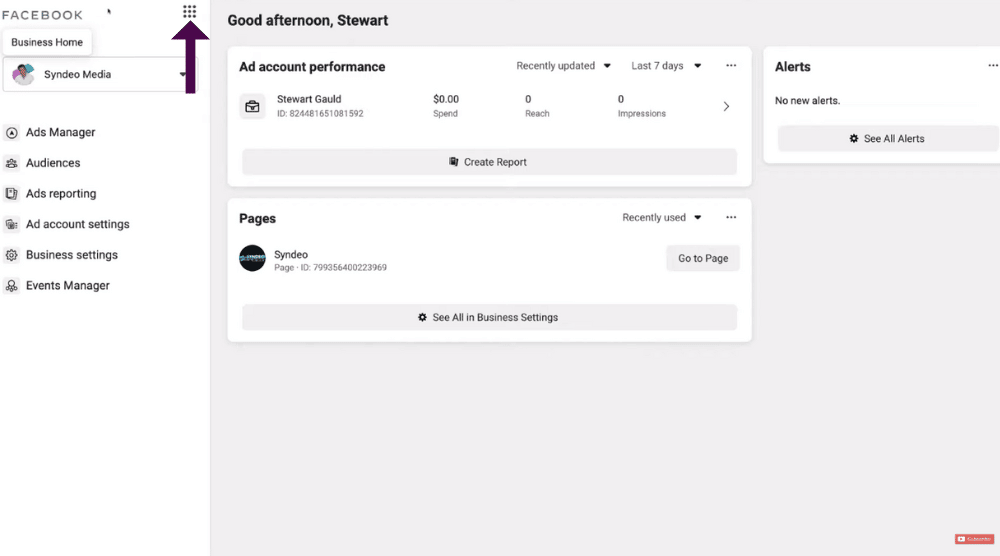Image resolution: width=1000 pixels, height=556 pixels.
Task: Open Events Manager in the sidebar
Action: pyautogui.click(x=68, y=286)
